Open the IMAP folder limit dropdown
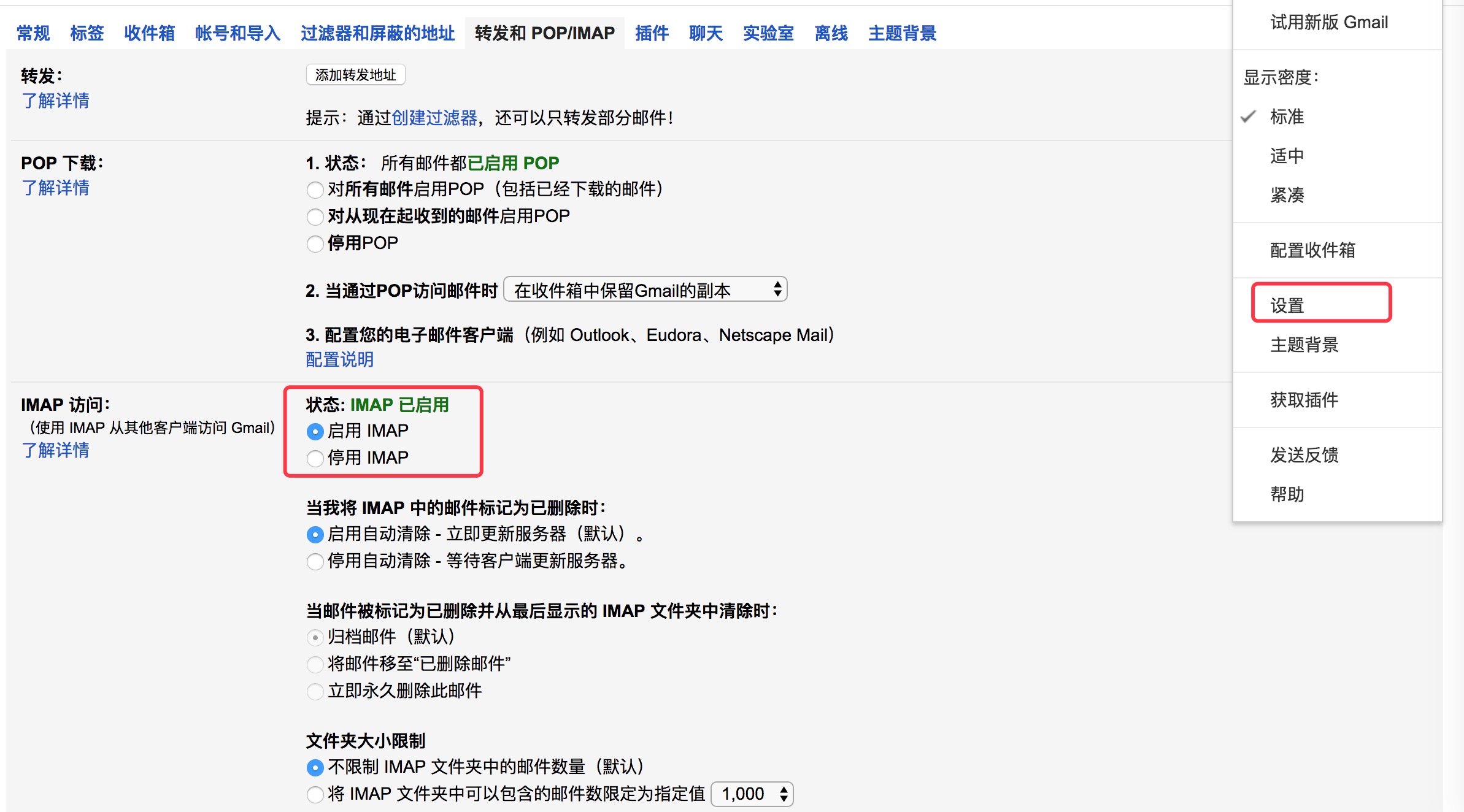This screenshot has width=1464, height=812. coord(751,794)
